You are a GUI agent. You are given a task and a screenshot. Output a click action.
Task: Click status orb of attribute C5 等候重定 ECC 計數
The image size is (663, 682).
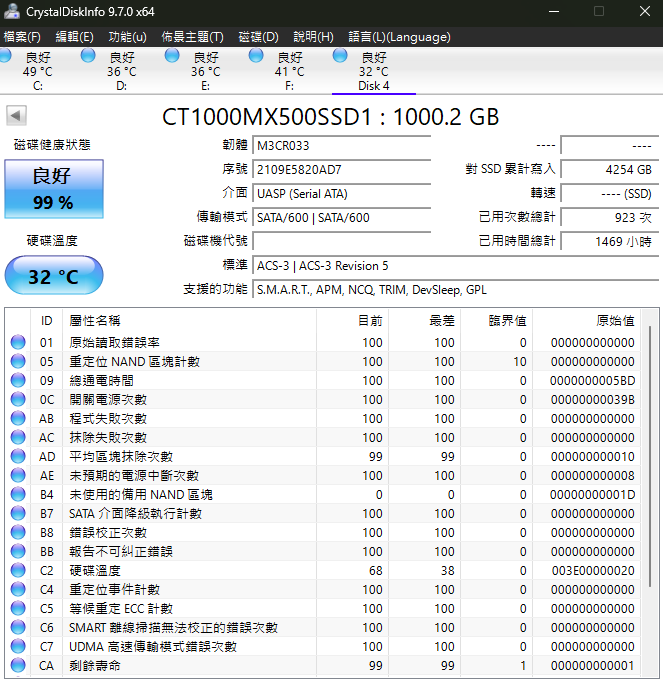click(x=18, y=608)
